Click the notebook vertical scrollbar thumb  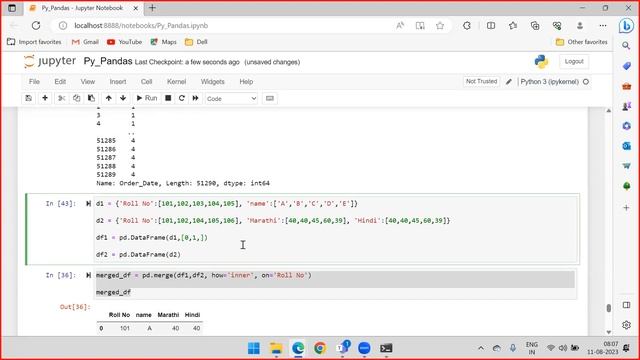point(609,308)
